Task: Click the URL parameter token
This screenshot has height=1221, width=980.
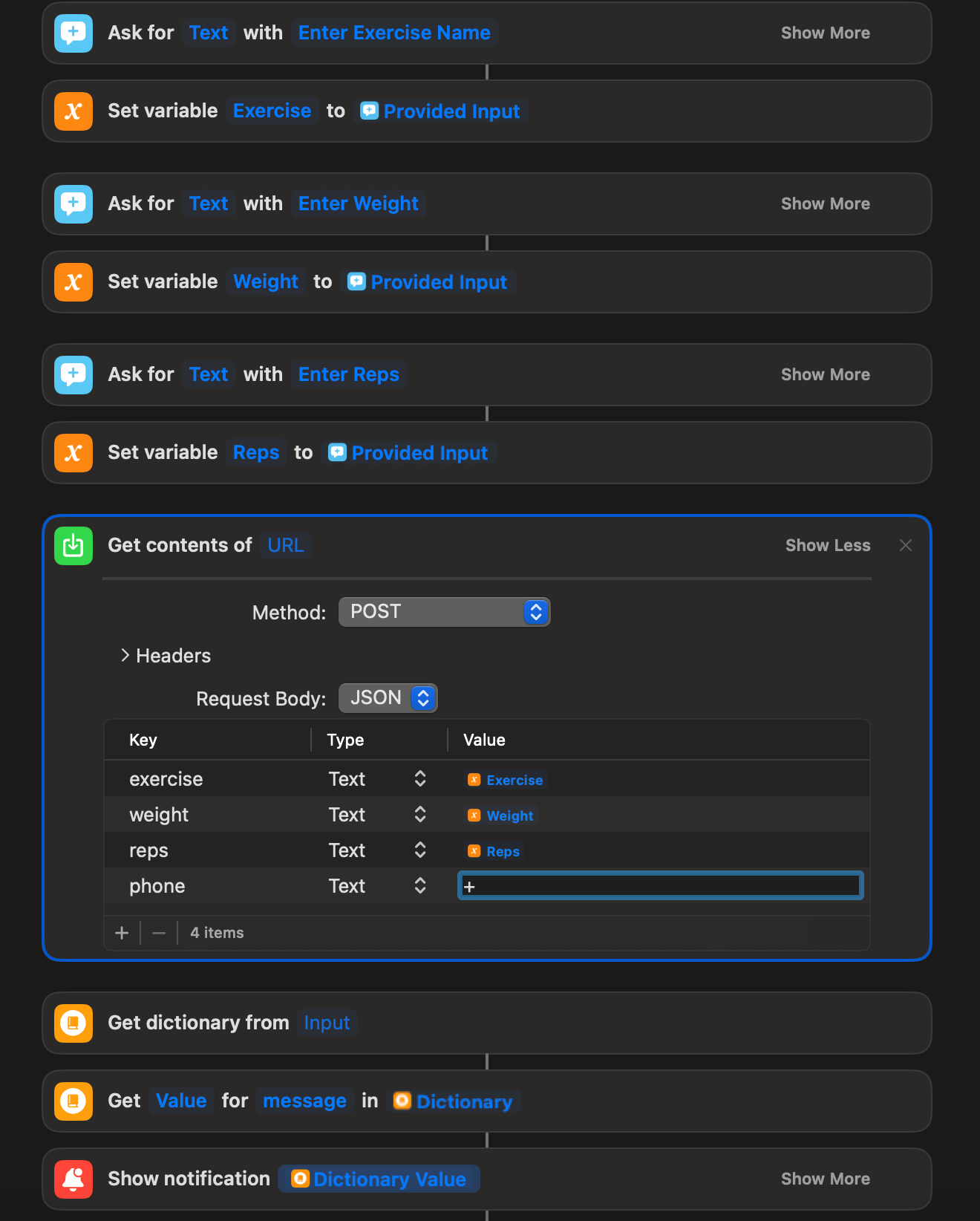Action: pyautogui.click(x=286, y=546)
